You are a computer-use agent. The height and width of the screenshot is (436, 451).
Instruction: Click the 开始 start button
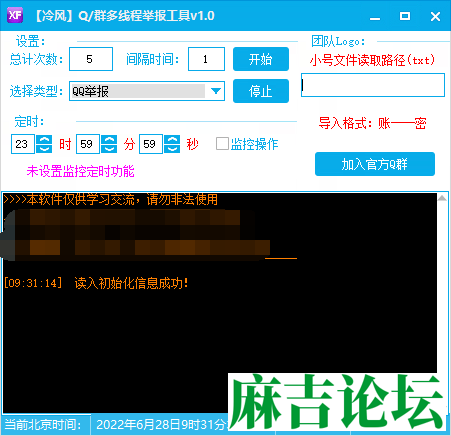(261, 59)
